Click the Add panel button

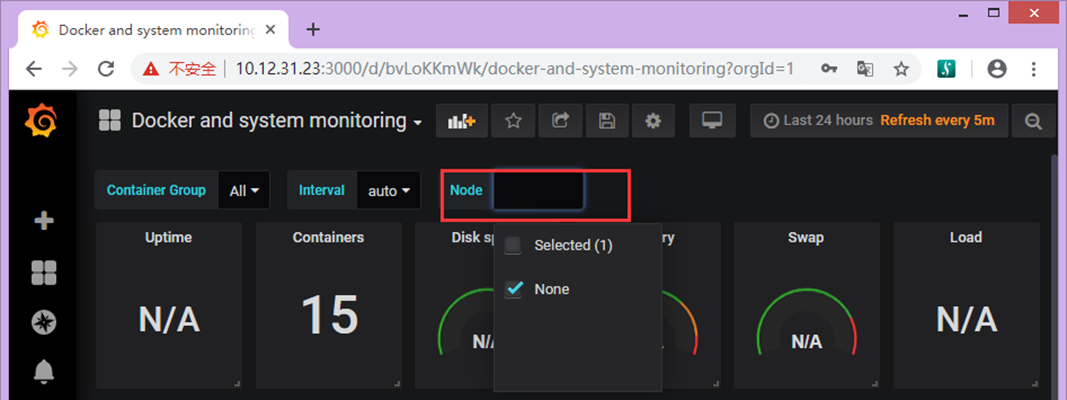pos(461,121)
